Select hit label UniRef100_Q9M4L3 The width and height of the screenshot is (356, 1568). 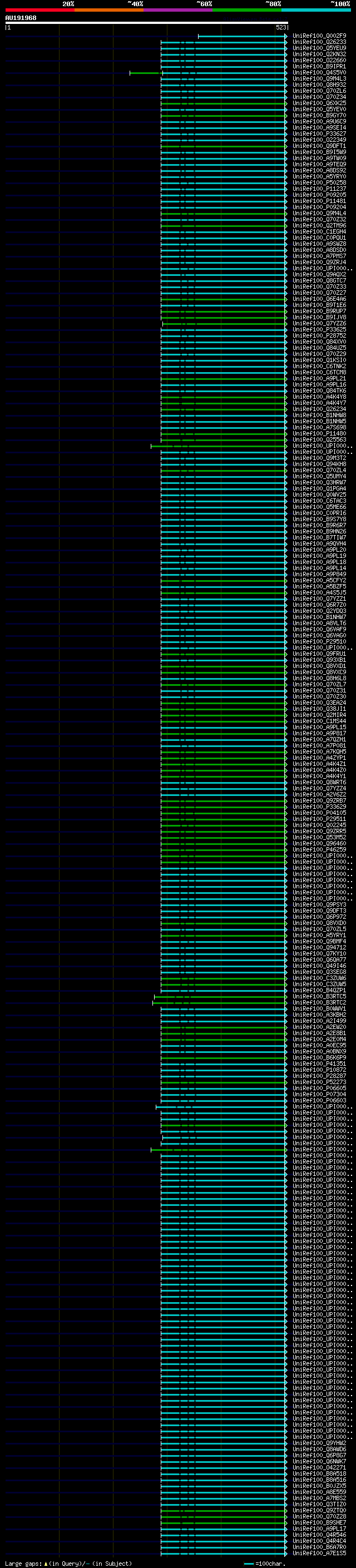pyautogui.click(x=319, y=79)
